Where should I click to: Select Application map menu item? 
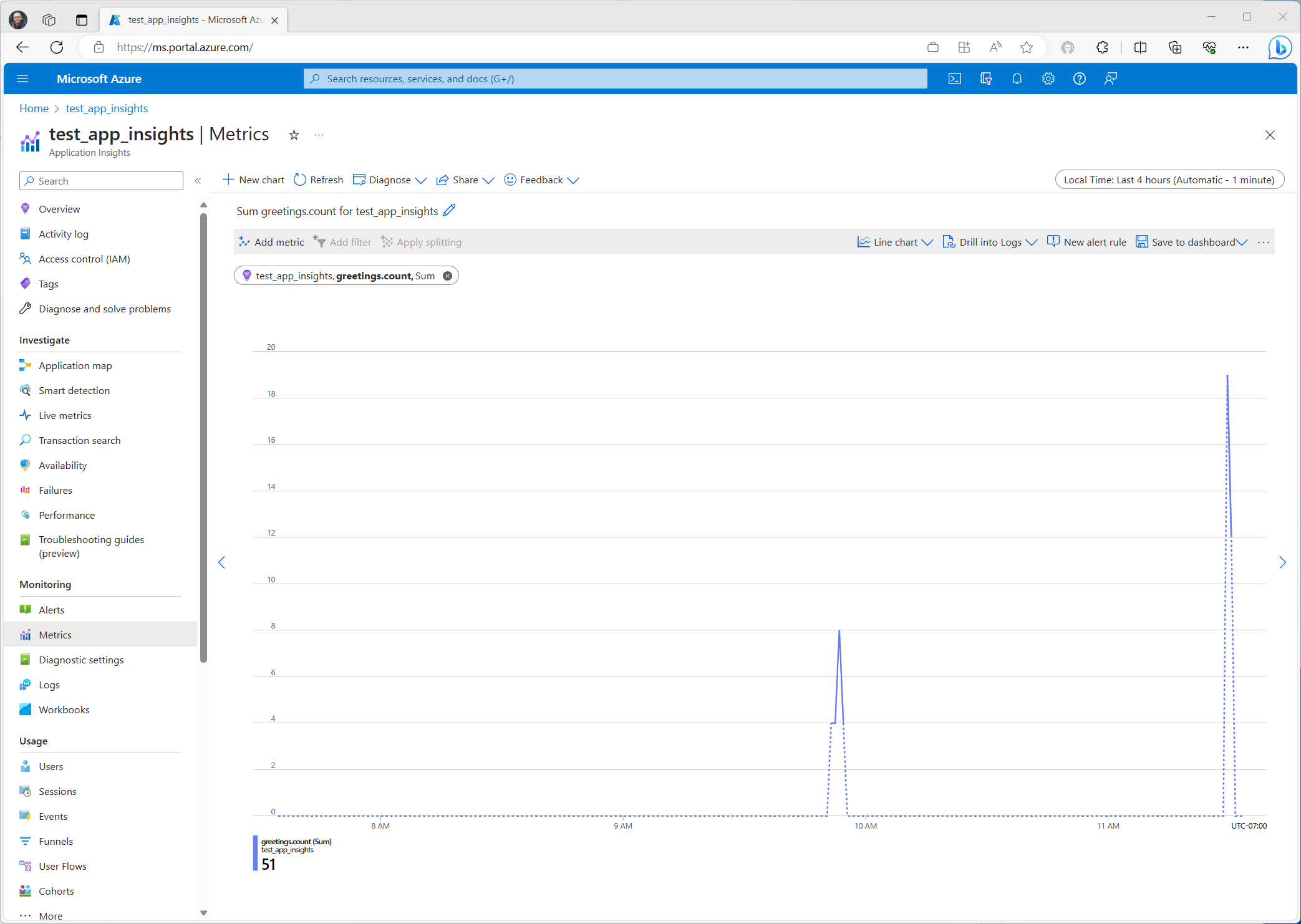pyautogui.click(x=75, y=365)
